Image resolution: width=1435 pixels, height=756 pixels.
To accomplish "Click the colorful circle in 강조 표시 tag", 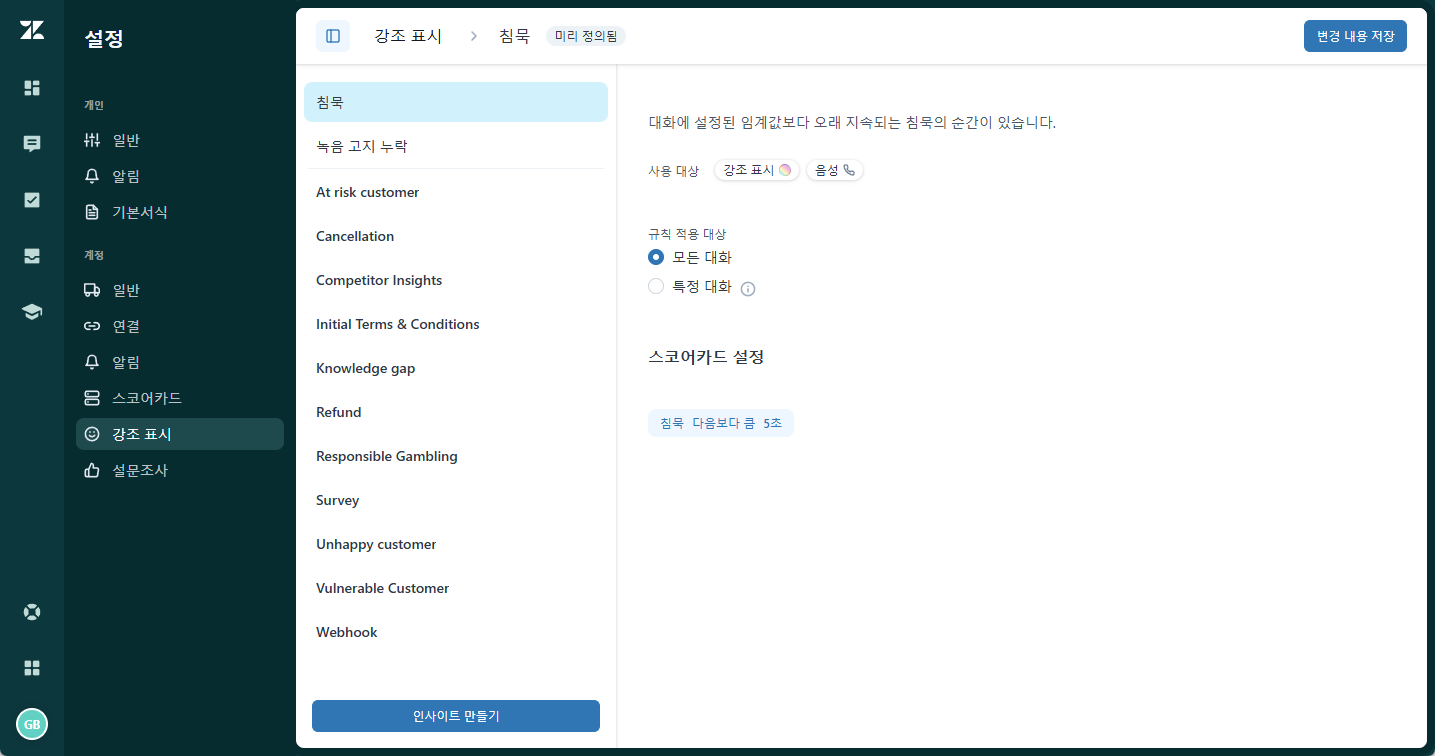I will click(x=785, y=170).
